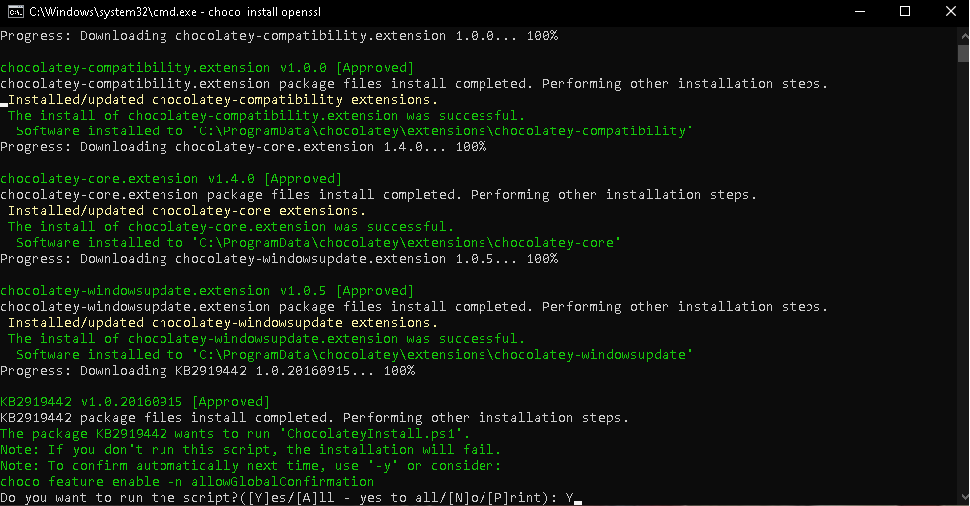
Task: Click 'KB2919442 v1.0.20160915 [Approved]' line
Action: click(135, 402)
